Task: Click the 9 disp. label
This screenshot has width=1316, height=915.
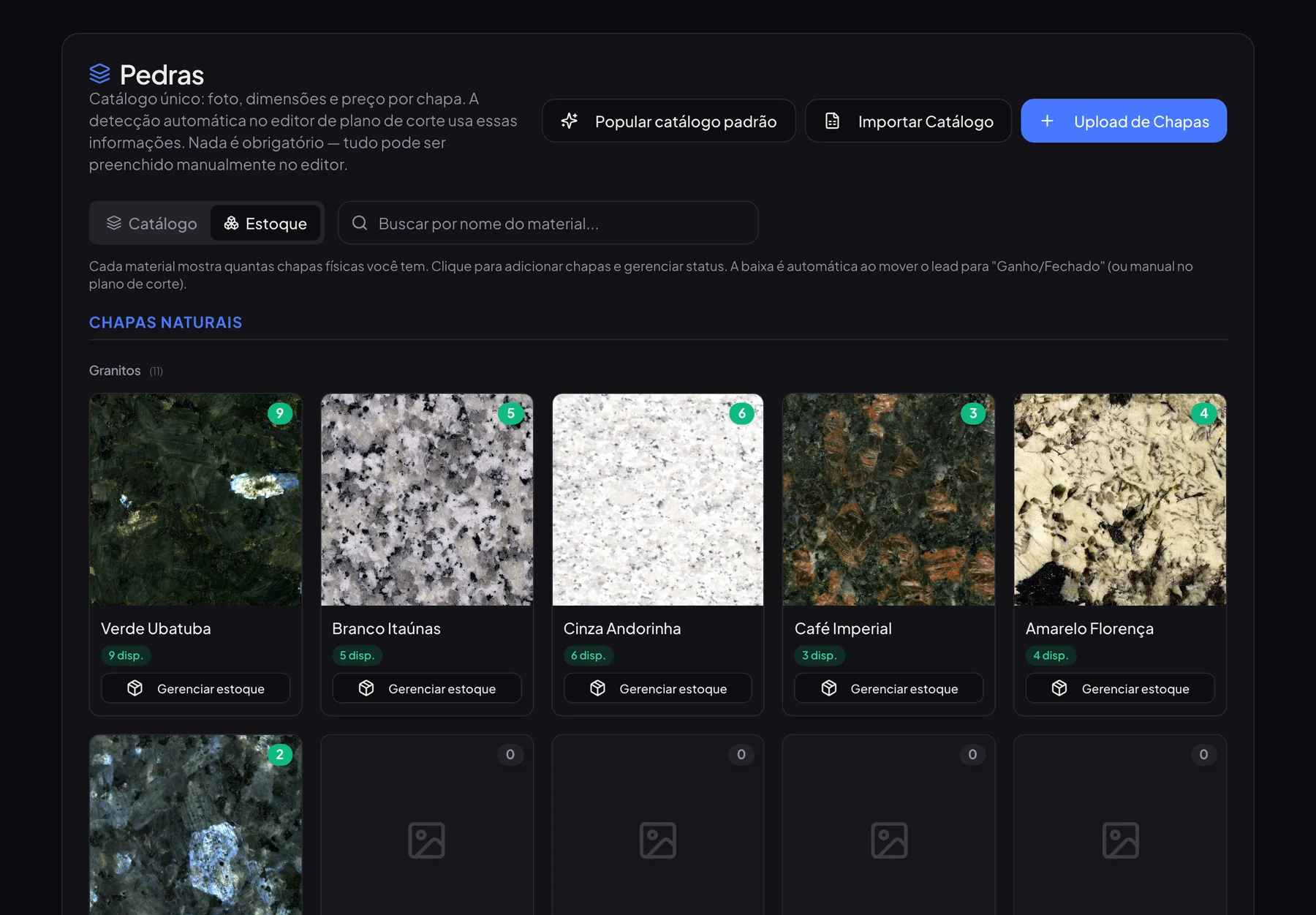Action: [x=126, y=655]
